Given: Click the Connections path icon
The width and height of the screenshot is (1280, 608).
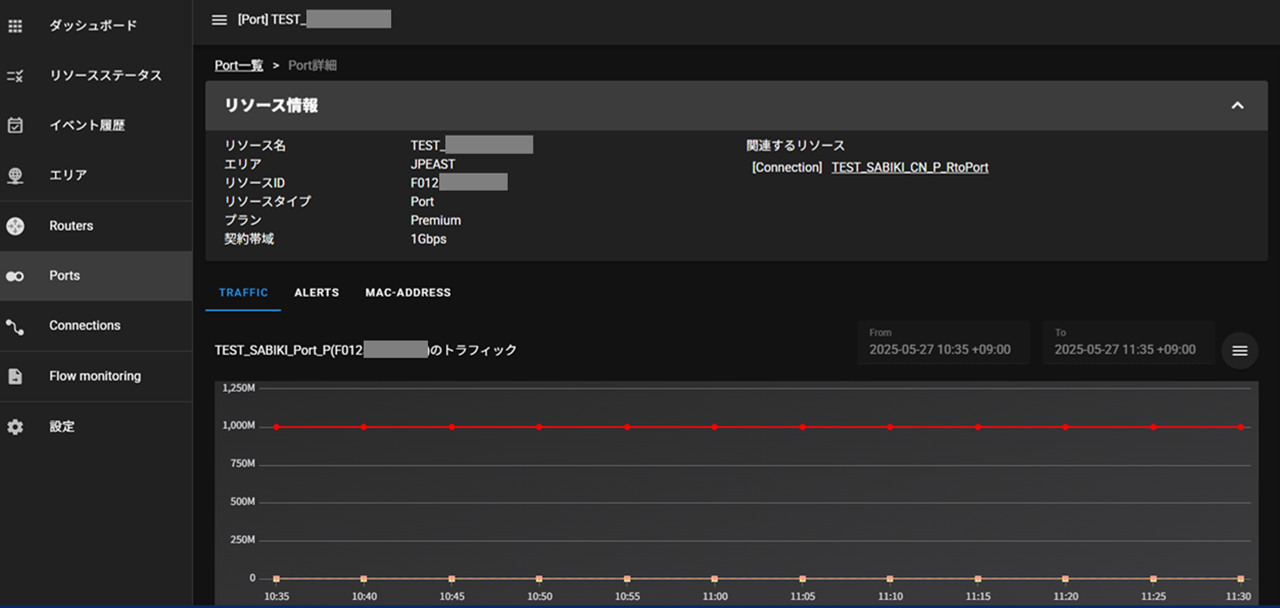Looking at the screenshot, I should [x=15, y=326].
